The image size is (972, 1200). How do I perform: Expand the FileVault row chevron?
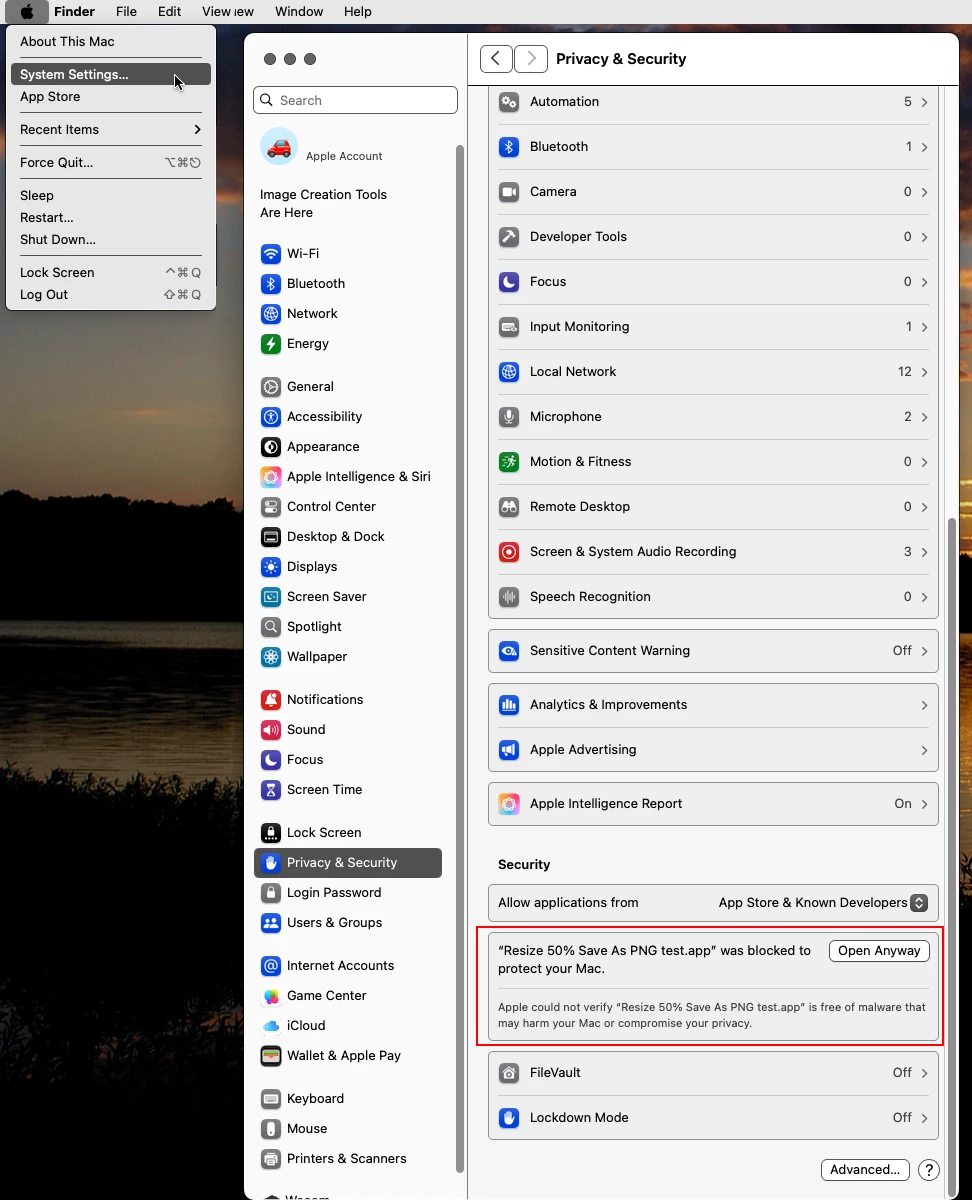[x=924, y=1073]
